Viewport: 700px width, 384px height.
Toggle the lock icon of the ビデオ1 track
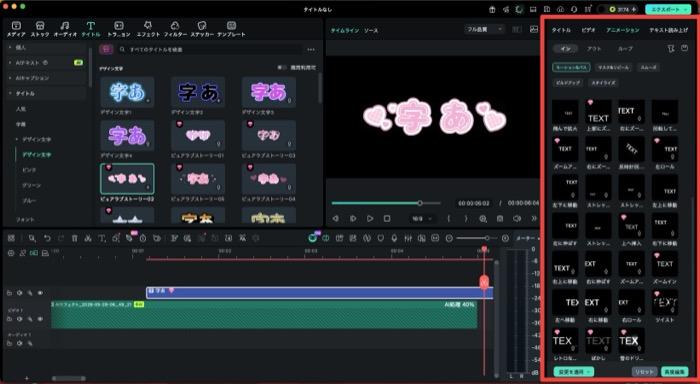(9, 319)
